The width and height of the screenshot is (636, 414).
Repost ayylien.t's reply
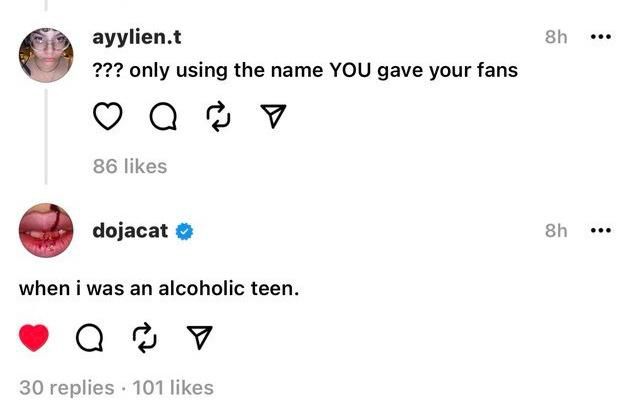point(216,120)
